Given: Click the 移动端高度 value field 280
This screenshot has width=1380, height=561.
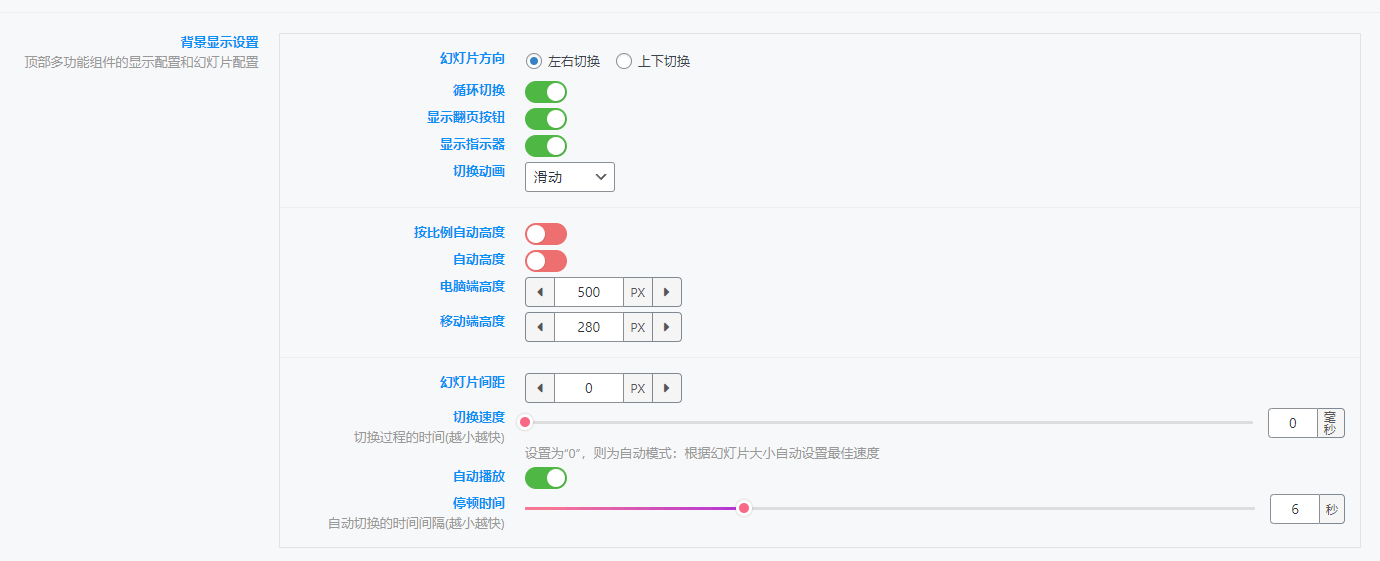Looking at the screenshot, I should (589, 327).
